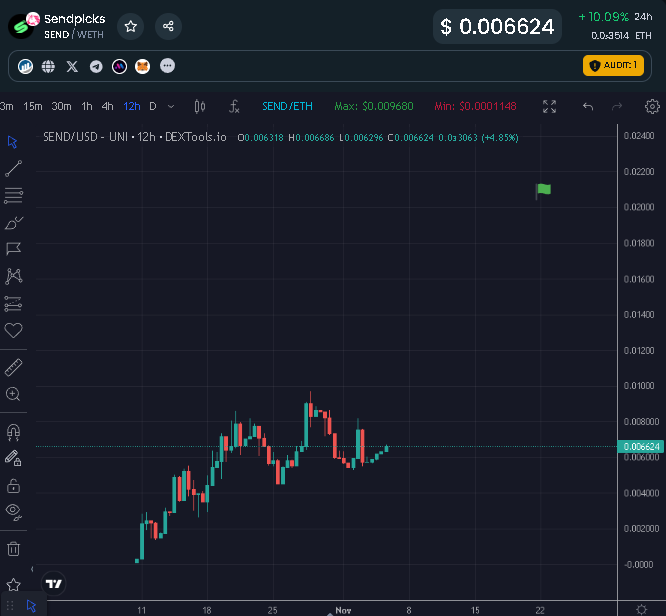Select the trend line tool

click(x=13, y=169)
